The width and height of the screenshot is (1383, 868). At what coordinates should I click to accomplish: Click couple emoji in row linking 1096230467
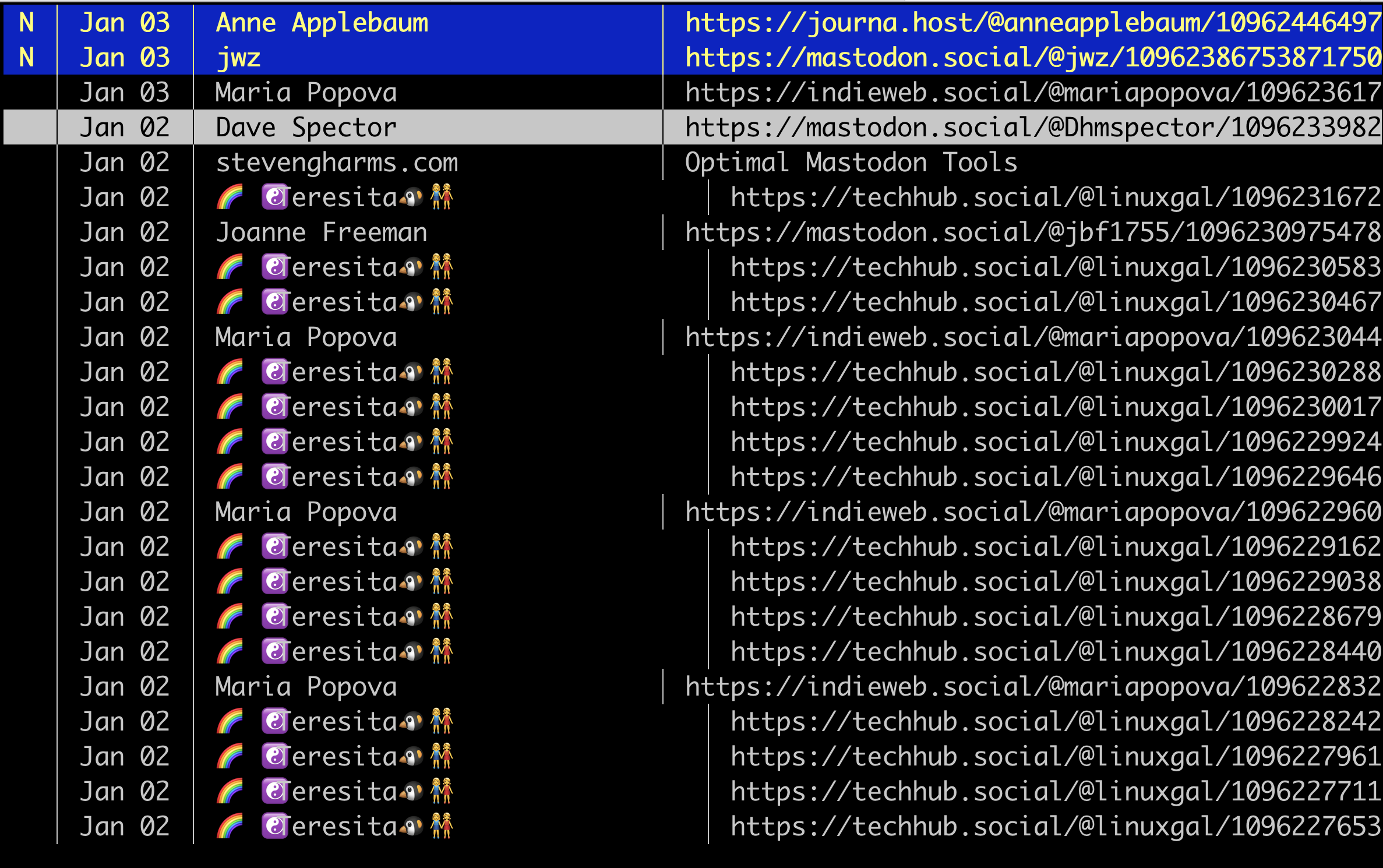441,302
